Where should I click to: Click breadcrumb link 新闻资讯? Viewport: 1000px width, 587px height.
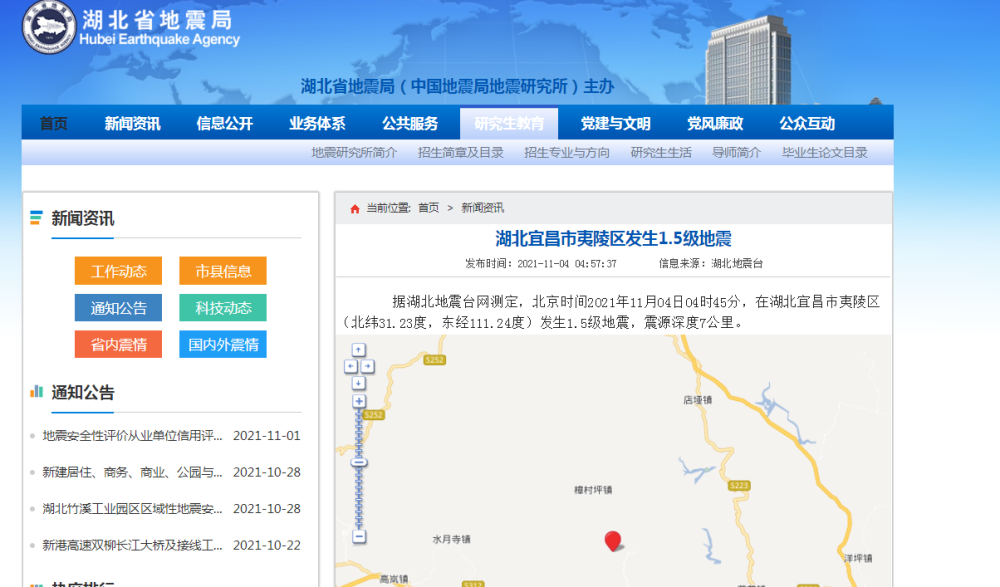[x=483, y=208]
